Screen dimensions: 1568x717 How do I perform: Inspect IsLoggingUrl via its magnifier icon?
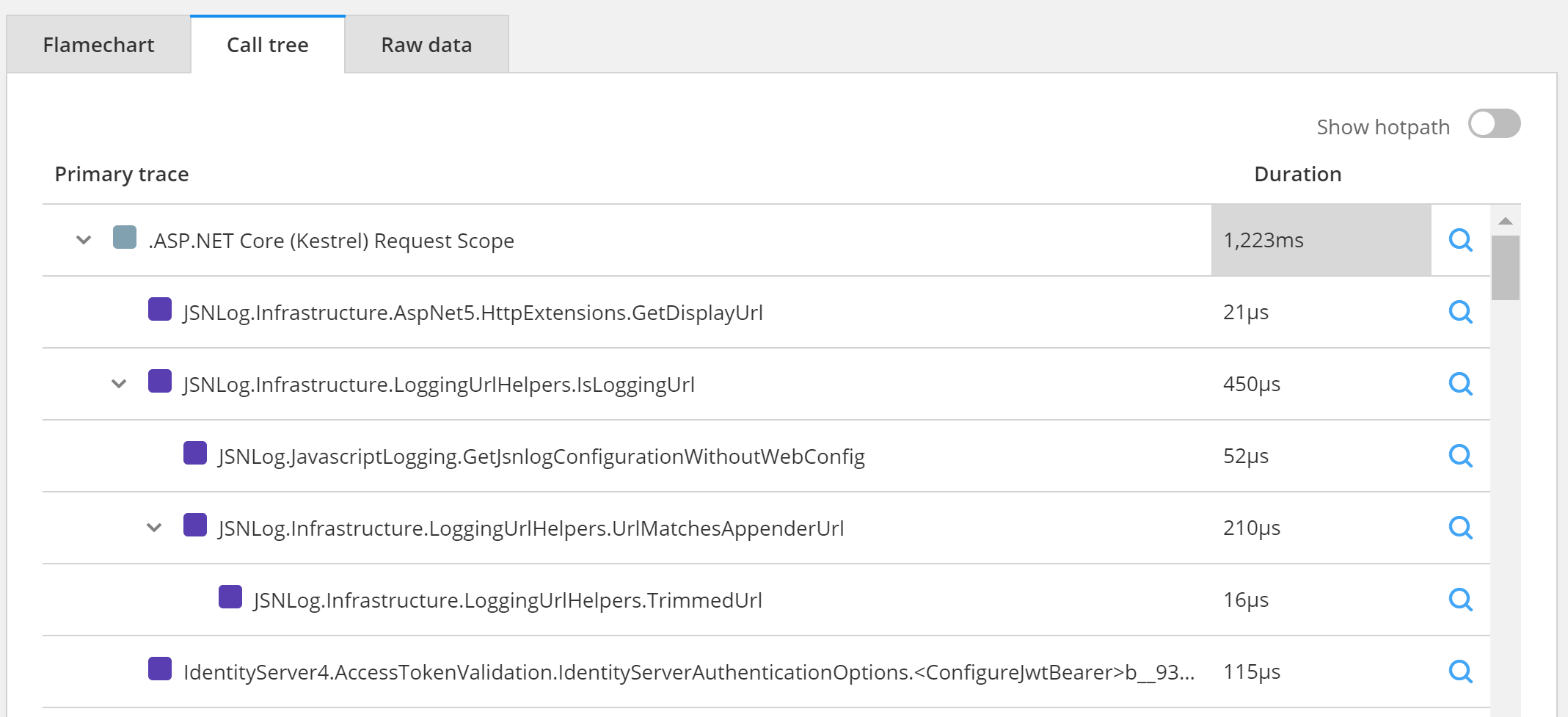pyautogui.click(x=1460, y=384)
